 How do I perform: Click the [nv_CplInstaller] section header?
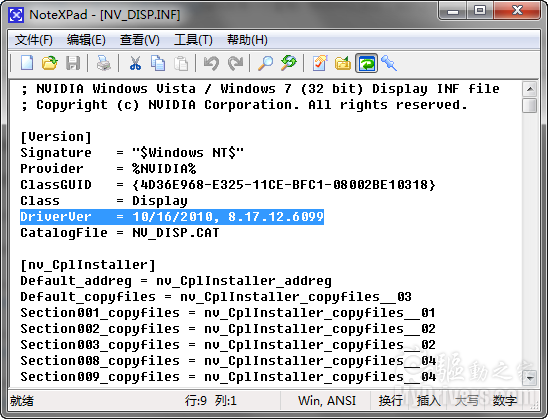tap(88, 265)
